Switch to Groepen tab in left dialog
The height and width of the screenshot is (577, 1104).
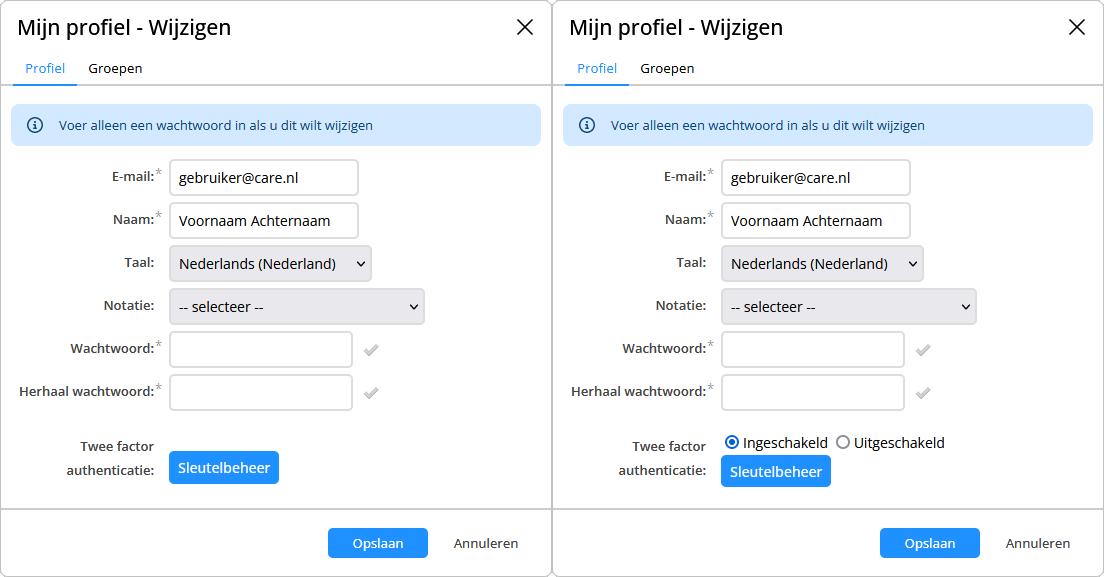click(115, 68)
